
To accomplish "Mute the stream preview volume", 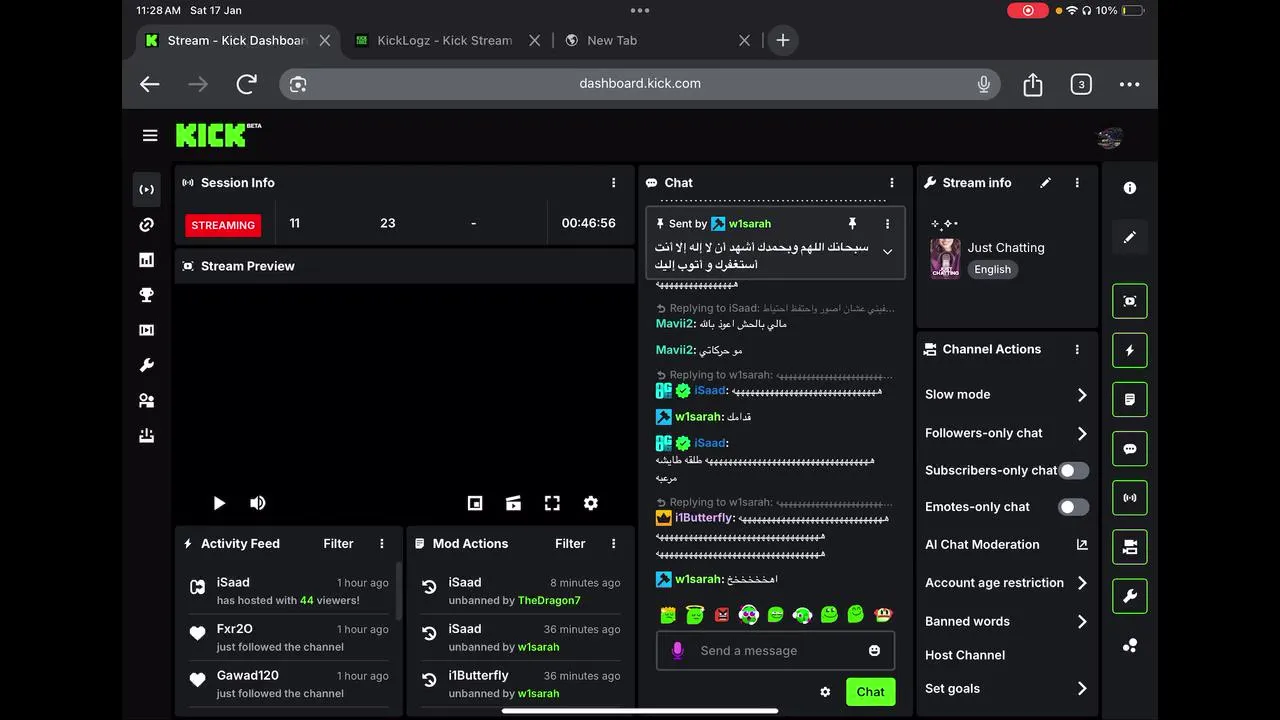I will [258, 503].
